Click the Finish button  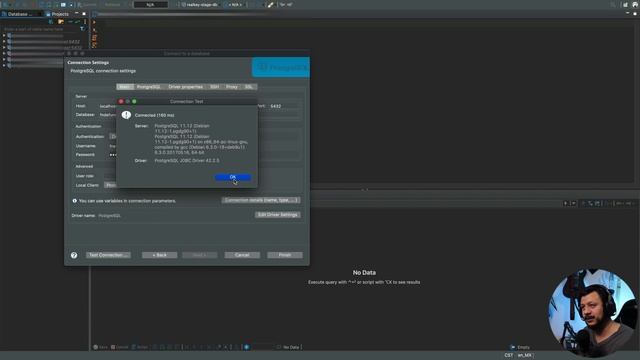pyautogui.click(x=285, y=255)
